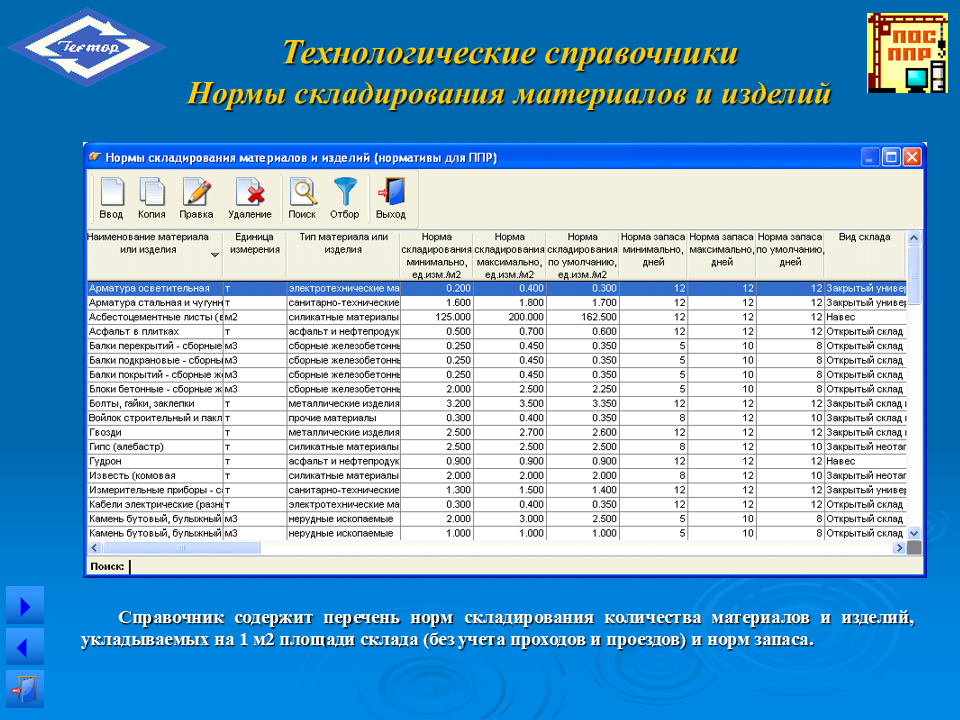Click 200.000 cell in Асбестоцементные листы row
Viewport: 960px width, 720px height.
click(x=509, y=317)
